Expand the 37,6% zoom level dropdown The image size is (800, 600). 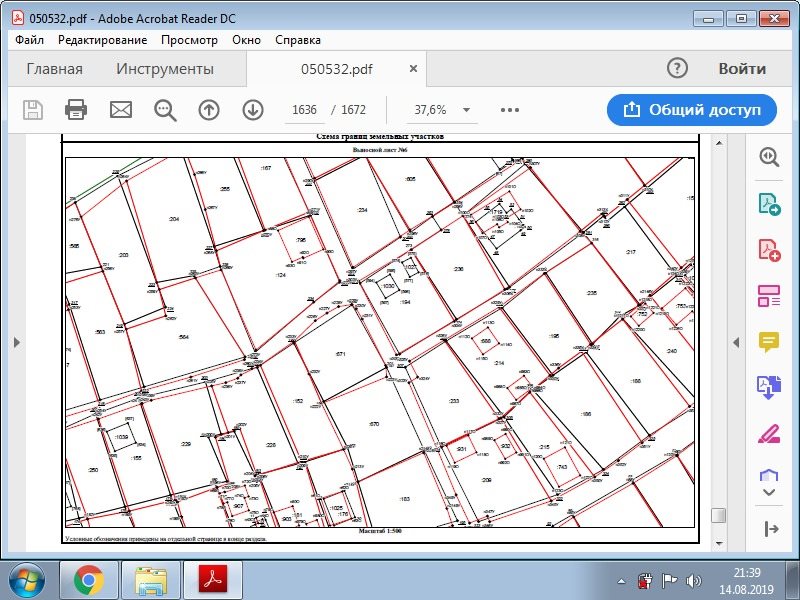tap(467, 110)
